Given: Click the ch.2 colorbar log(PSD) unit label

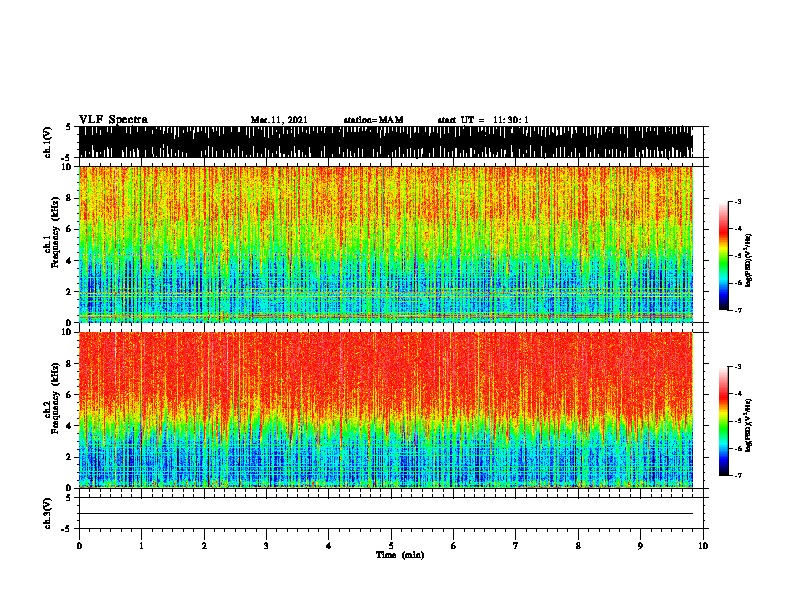Looking at the screenshot, I should pyautogui.click(x=749, y=425).
